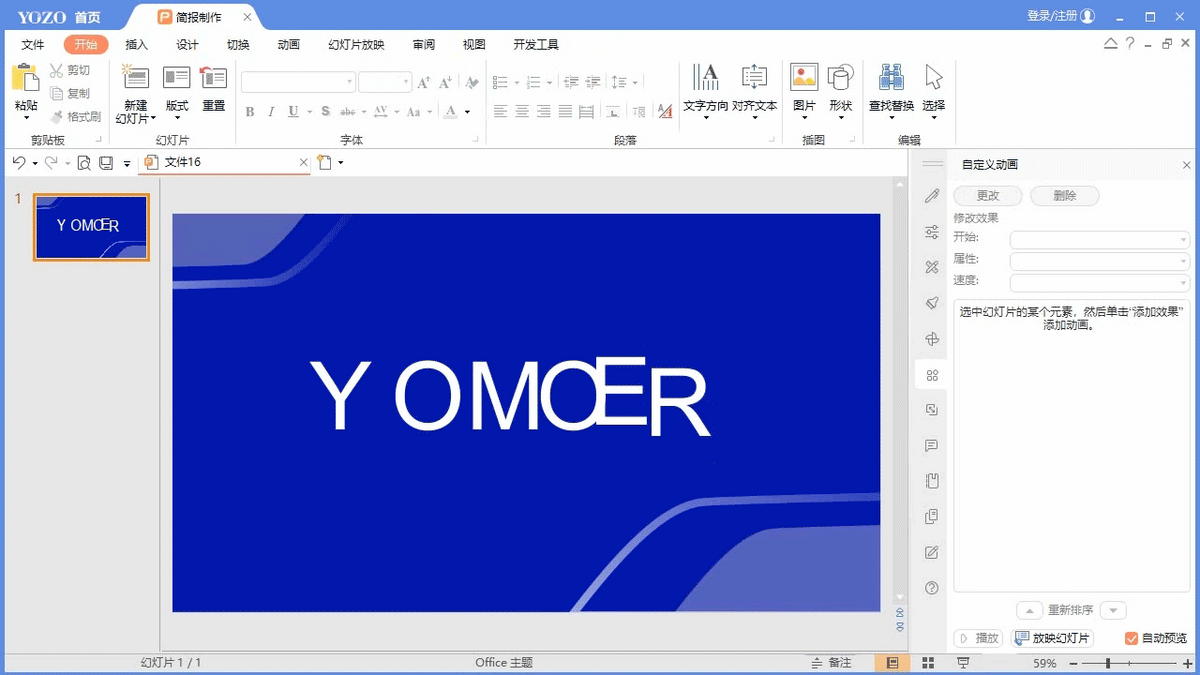The image size is (1200, 675).
Task: Justify text alignment
Action: tap(566, 112)
